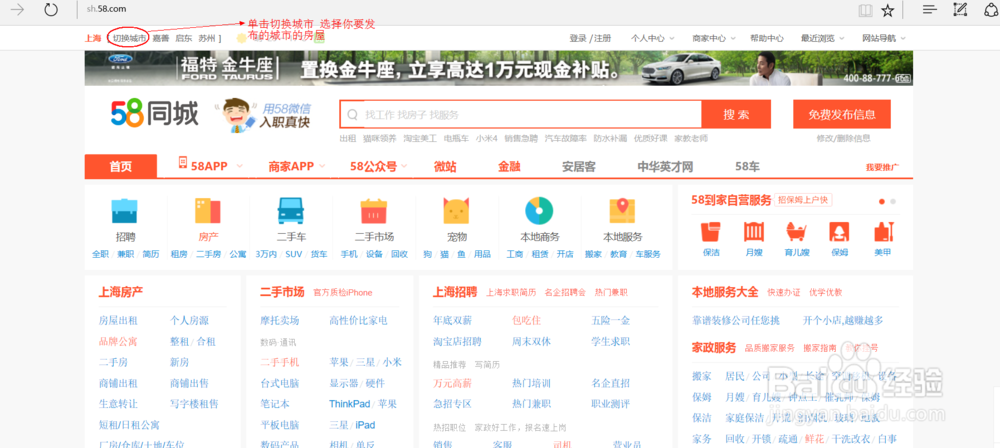The image size is (1000, 448).
Task: Open the 房屋出租 link
Action: coord(118,320)
